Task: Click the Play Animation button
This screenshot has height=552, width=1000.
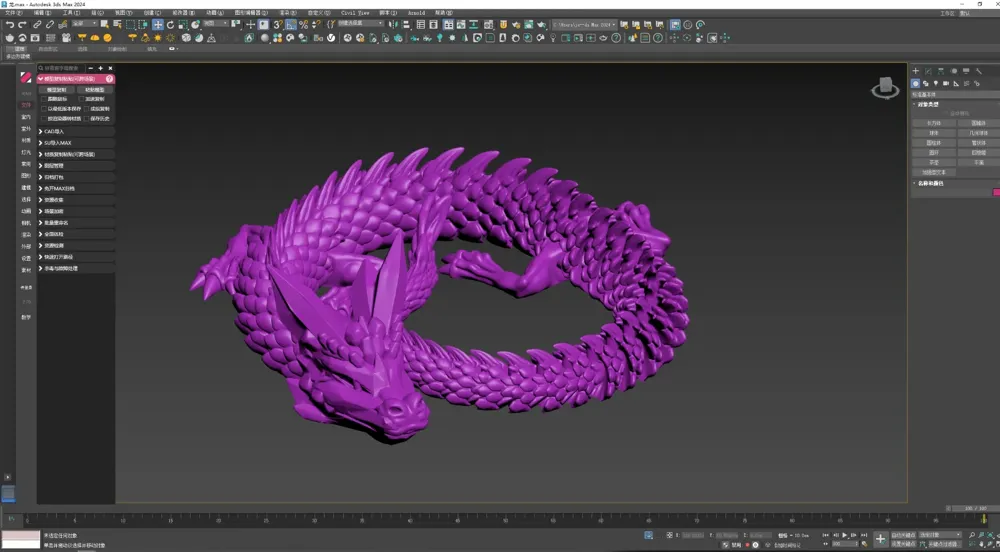Action: click(844, 535)
